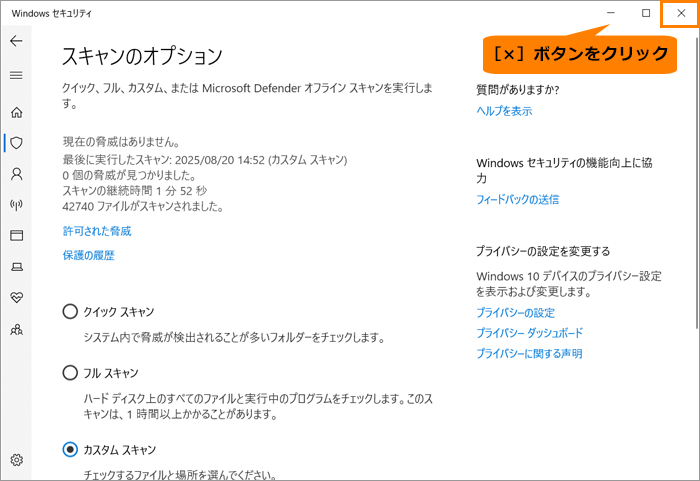Click the 最後に実行したスキャン date line
This screenshot has width=700, height=481.
pos(205,160)
